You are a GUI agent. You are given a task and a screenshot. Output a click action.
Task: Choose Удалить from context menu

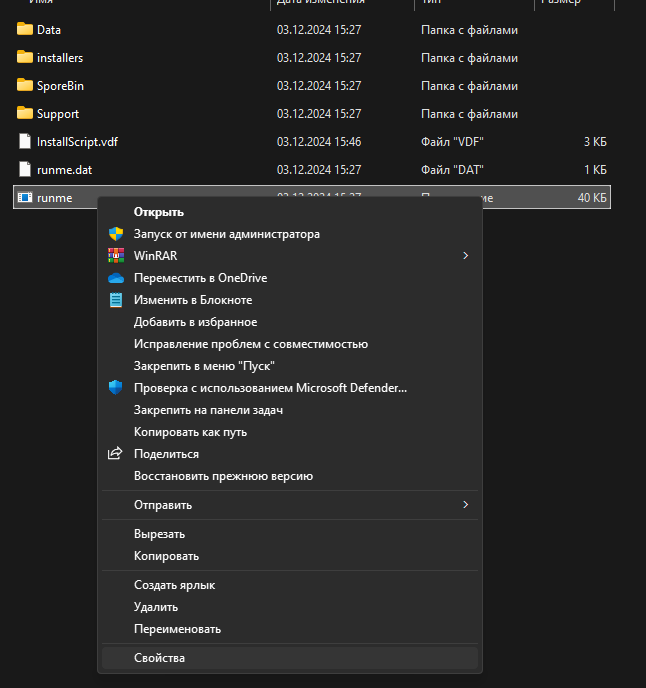click(290, 607)
